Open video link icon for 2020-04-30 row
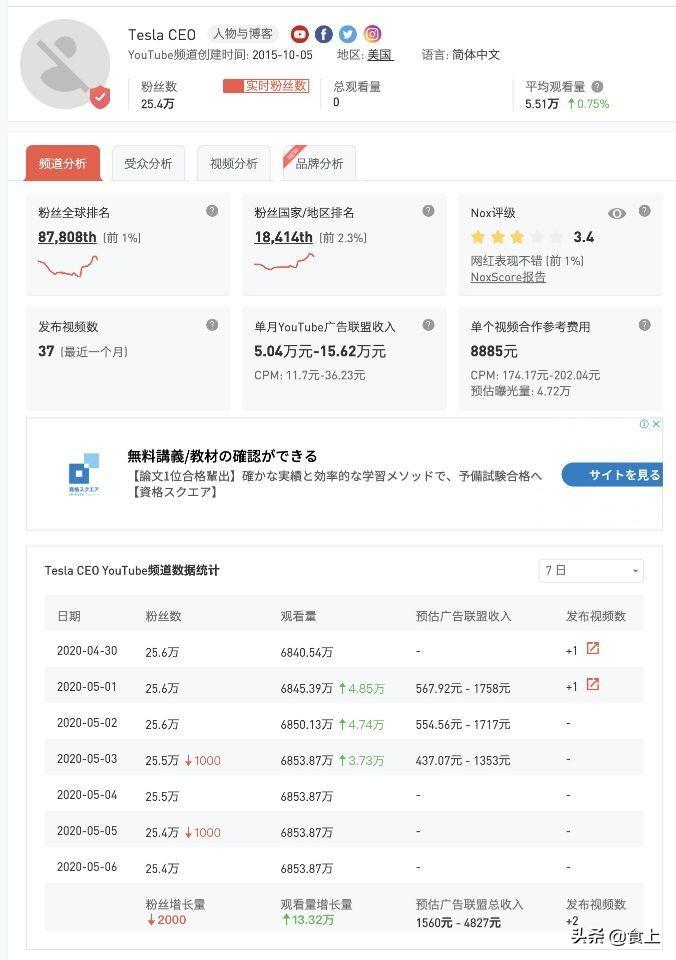 [x=593, y=648]
